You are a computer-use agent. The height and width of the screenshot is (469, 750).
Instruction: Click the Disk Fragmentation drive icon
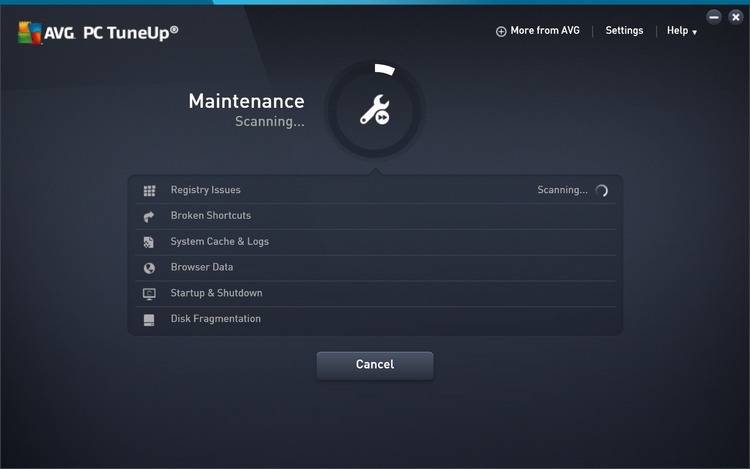[x=149, y=320]
